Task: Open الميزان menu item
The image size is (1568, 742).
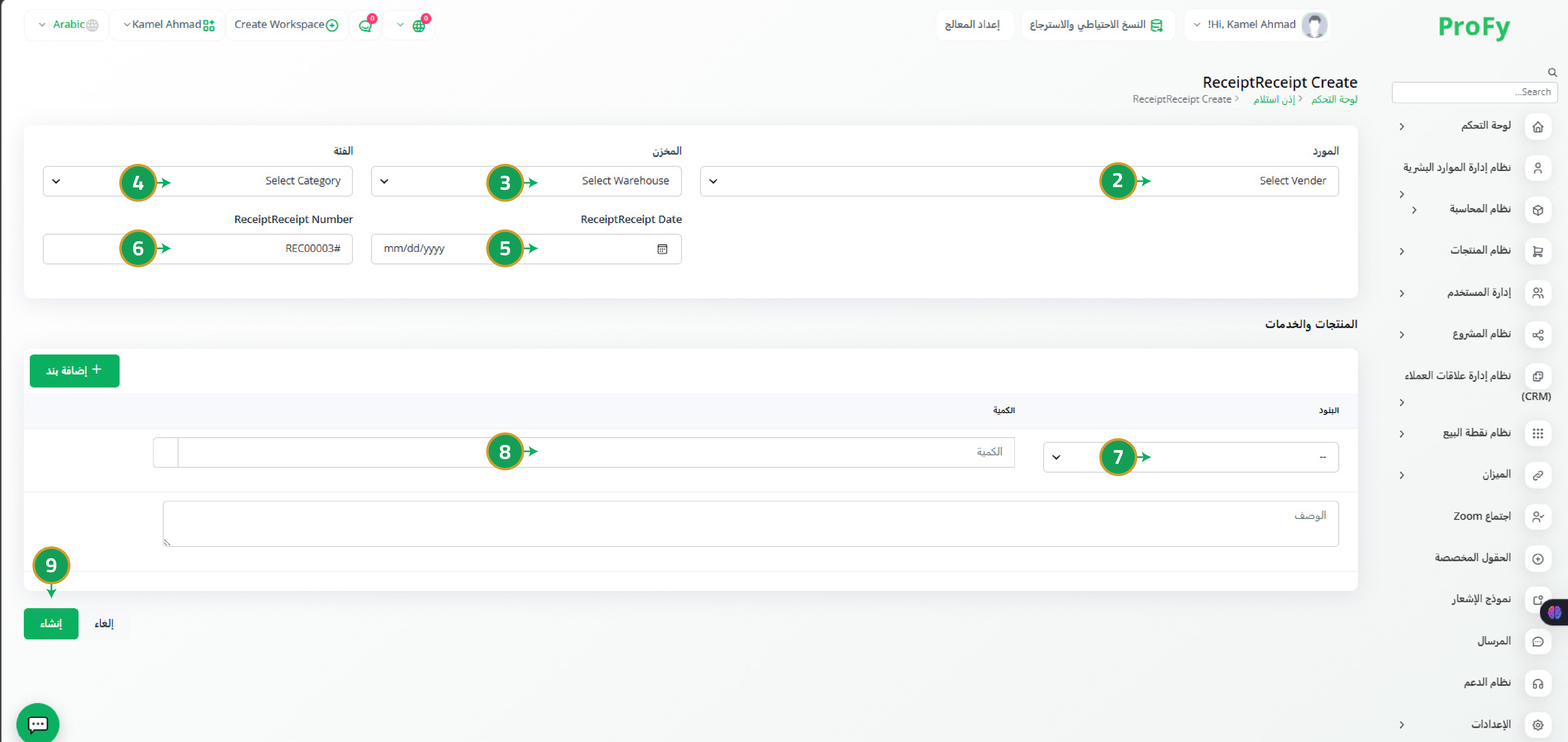Action: [x=1496, y=474]
